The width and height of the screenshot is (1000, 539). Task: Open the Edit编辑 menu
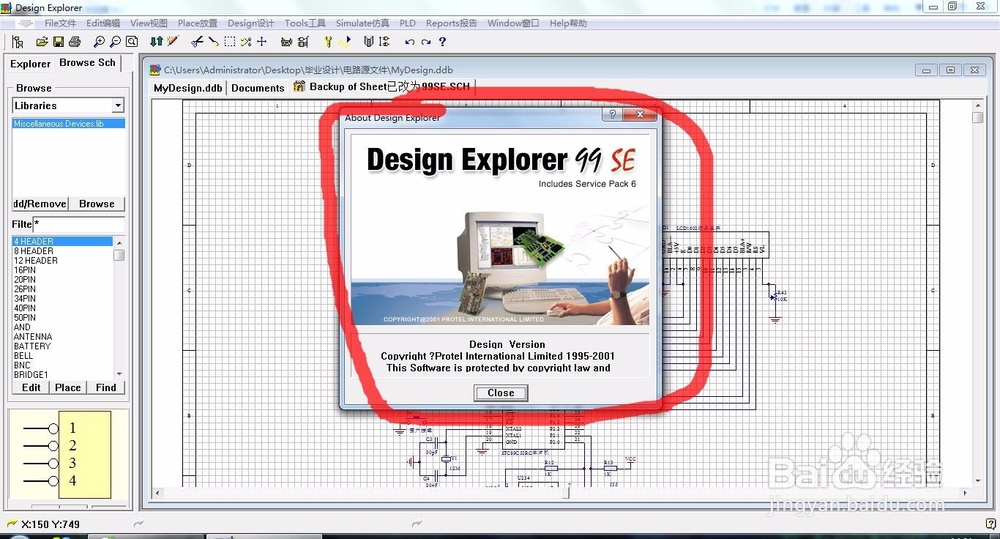point(103,24)
